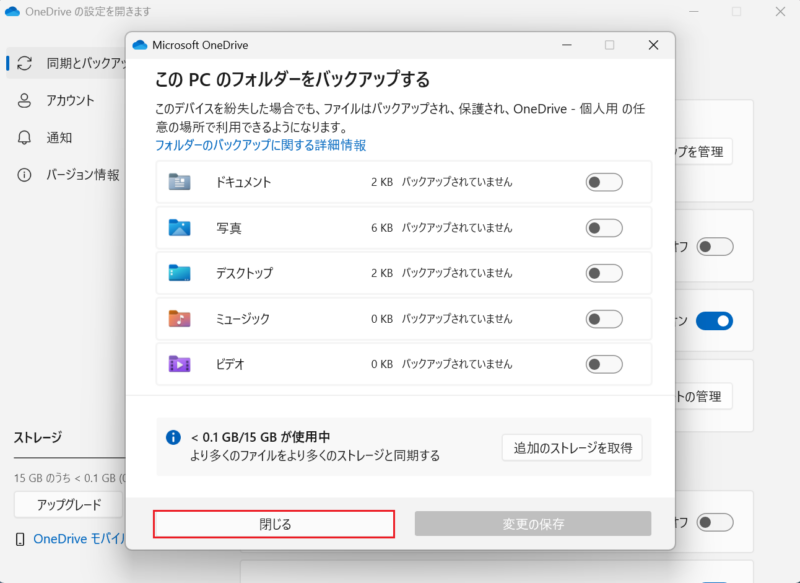Close the OneDrive settings window behind
Screen dimensions: 800x583
tap(780, 11)
